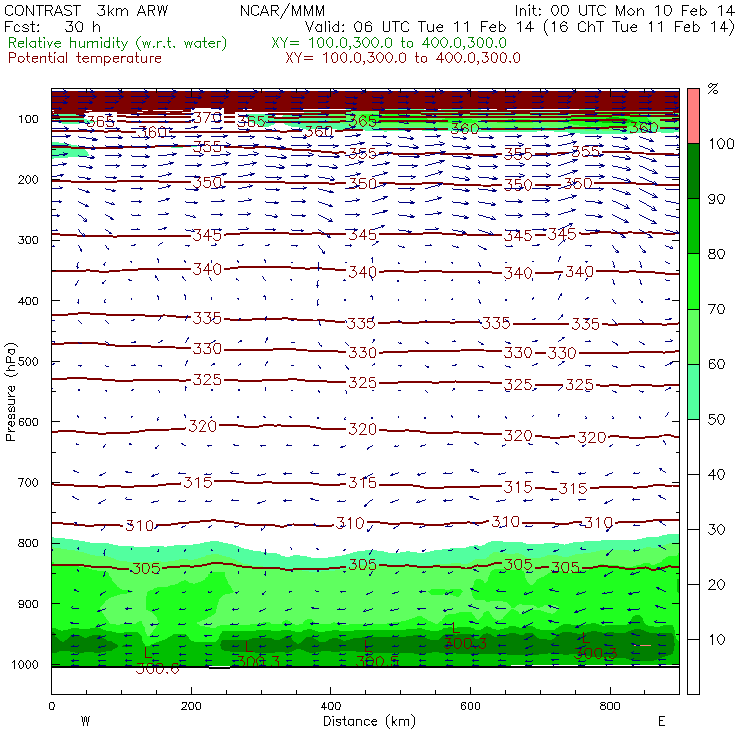Click the "Fcst: 30 h" forecast label

point(52,27)
